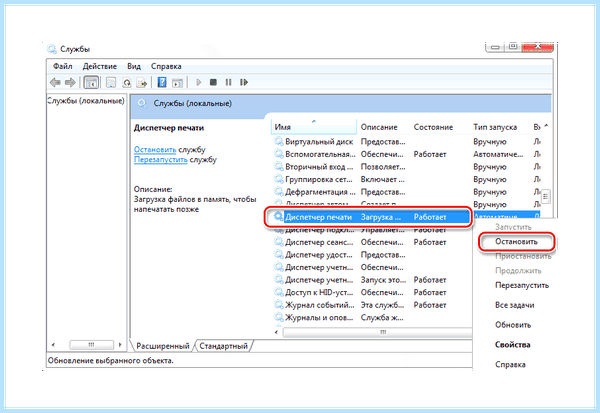Viewport: 600px width, 413px height.
Task: Sort by the Тип запуска column header
Action: tap(495, 127)
